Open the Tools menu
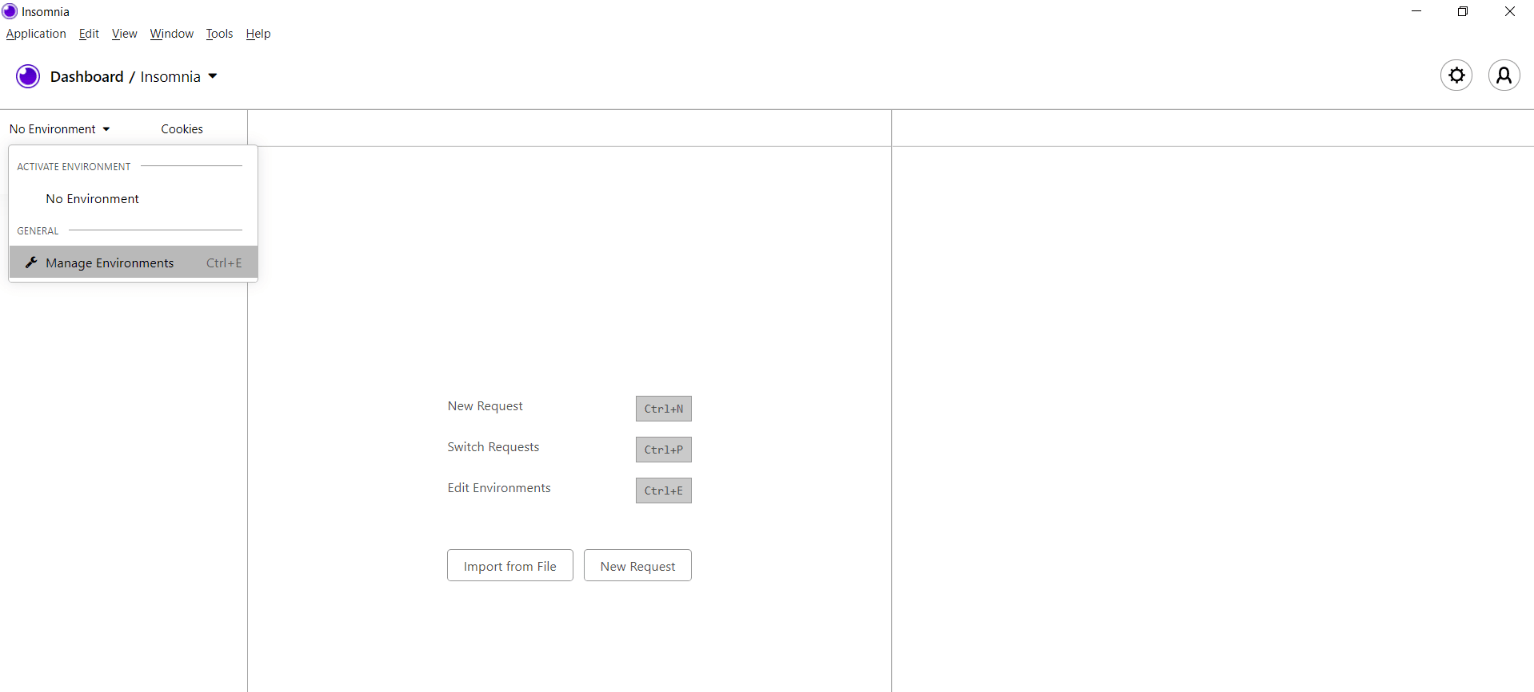 (220, 34)
